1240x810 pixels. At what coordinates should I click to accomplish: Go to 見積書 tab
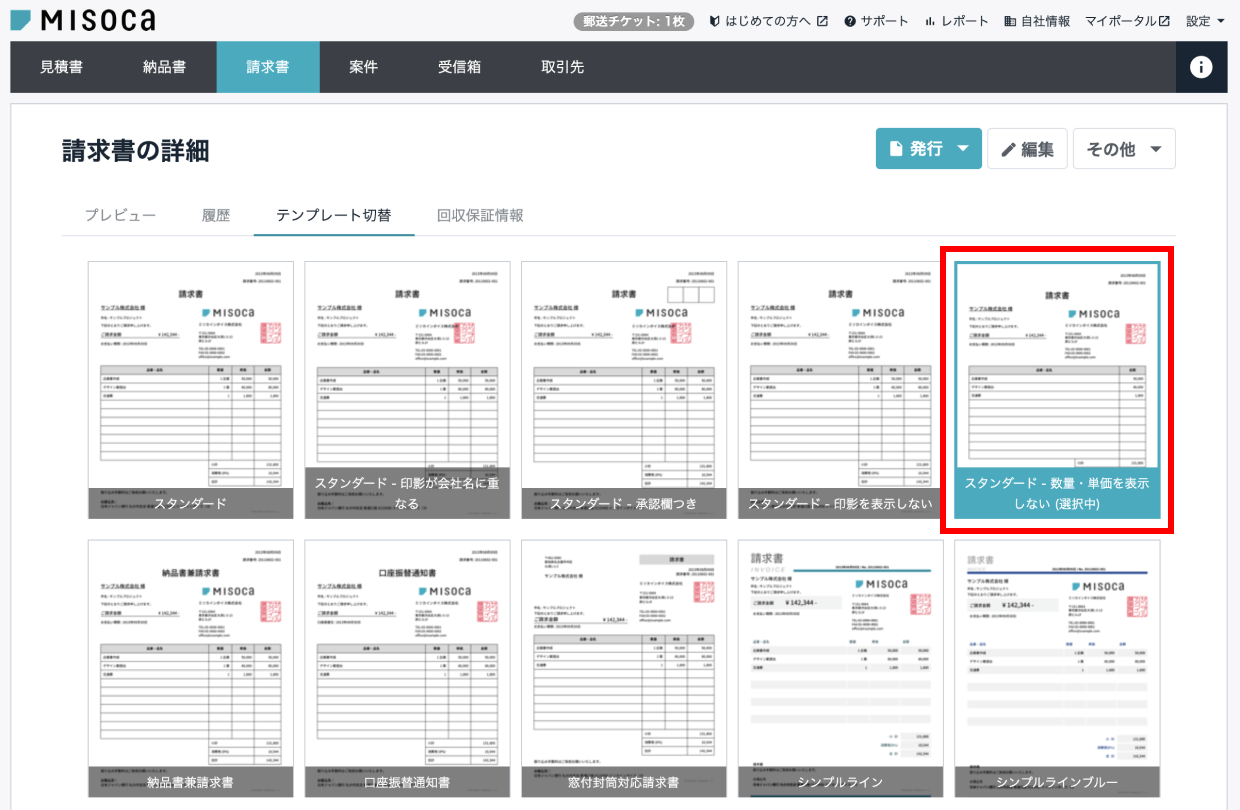pos(62,67)
